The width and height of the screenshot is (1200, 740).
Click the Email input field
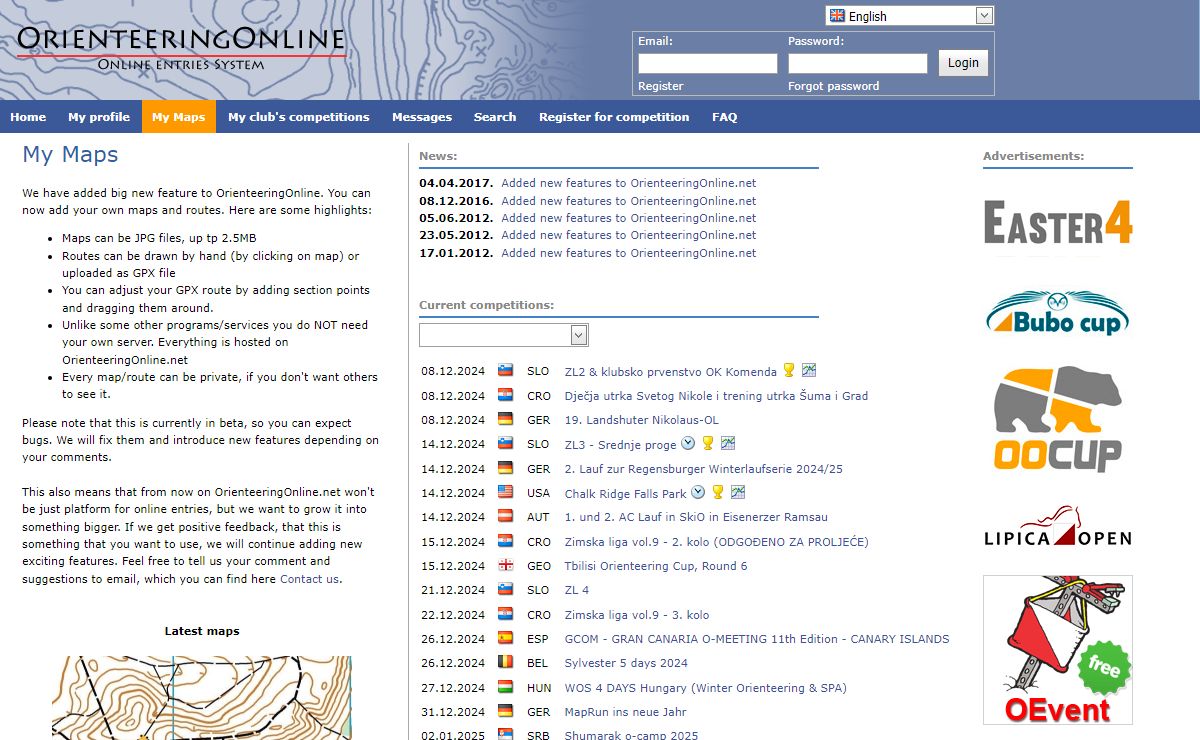point(708,63)
